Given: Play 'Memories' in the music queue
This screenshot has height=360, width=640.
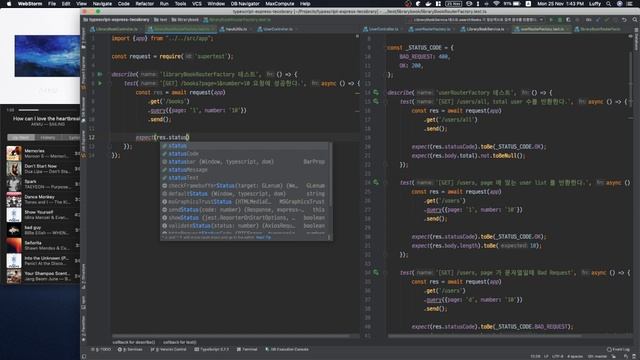Looking at the screenshot, I should coord(43,153).
